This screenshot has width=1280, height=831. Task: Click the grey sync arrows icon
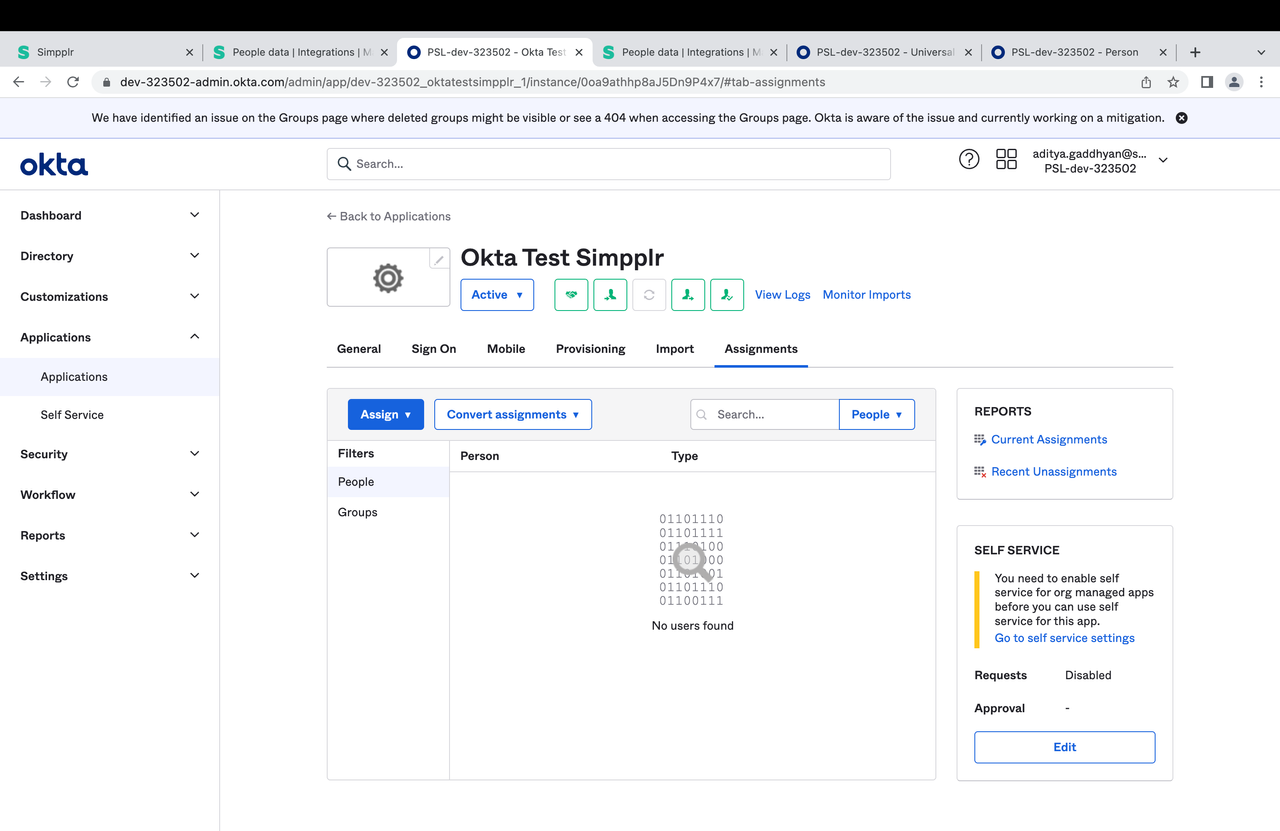pos(649,295)
